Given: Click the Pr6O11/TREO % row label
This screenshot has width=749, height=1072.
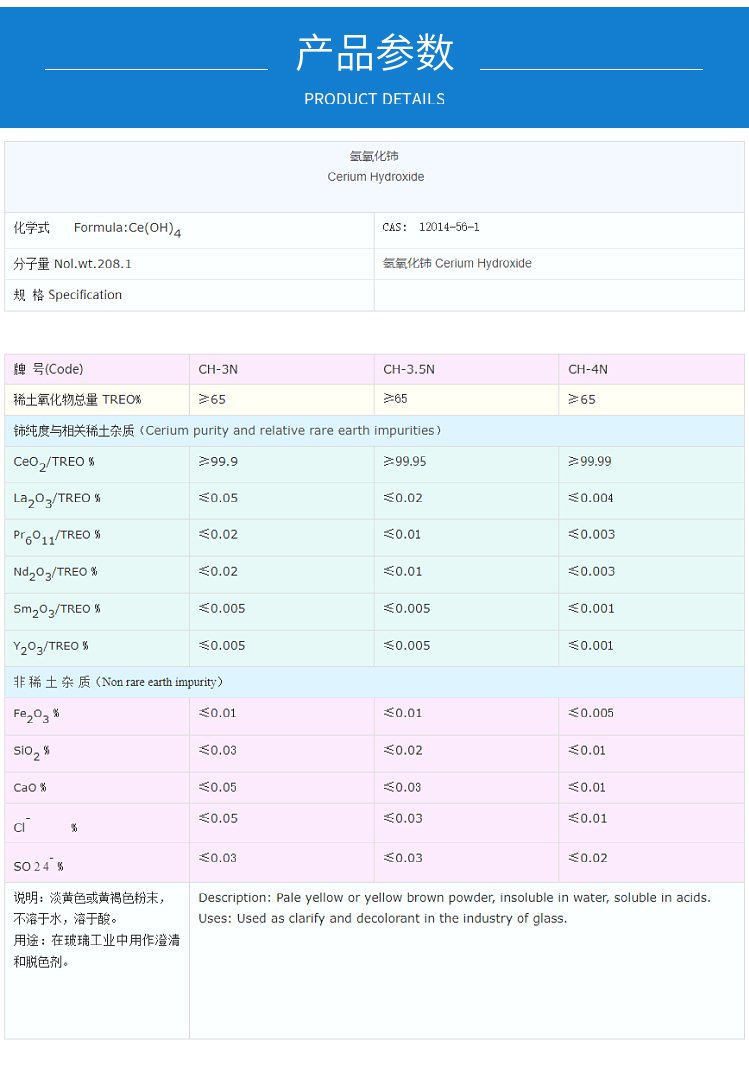Looking at the screenshot, I should 57,536.
